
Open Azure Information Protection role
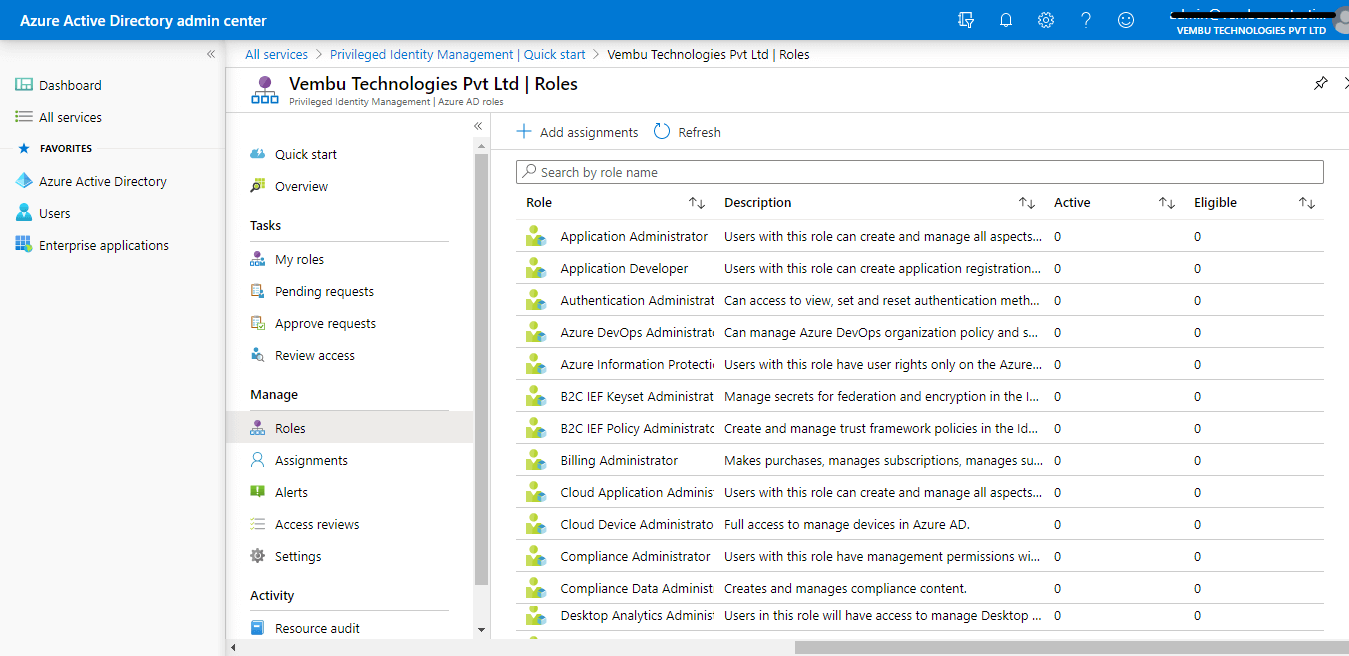pos(637,365)
